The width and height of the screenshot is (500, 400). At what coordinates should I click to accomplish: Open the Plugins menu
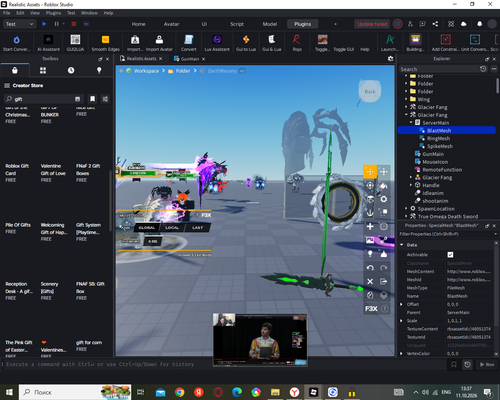coord(53,13)
